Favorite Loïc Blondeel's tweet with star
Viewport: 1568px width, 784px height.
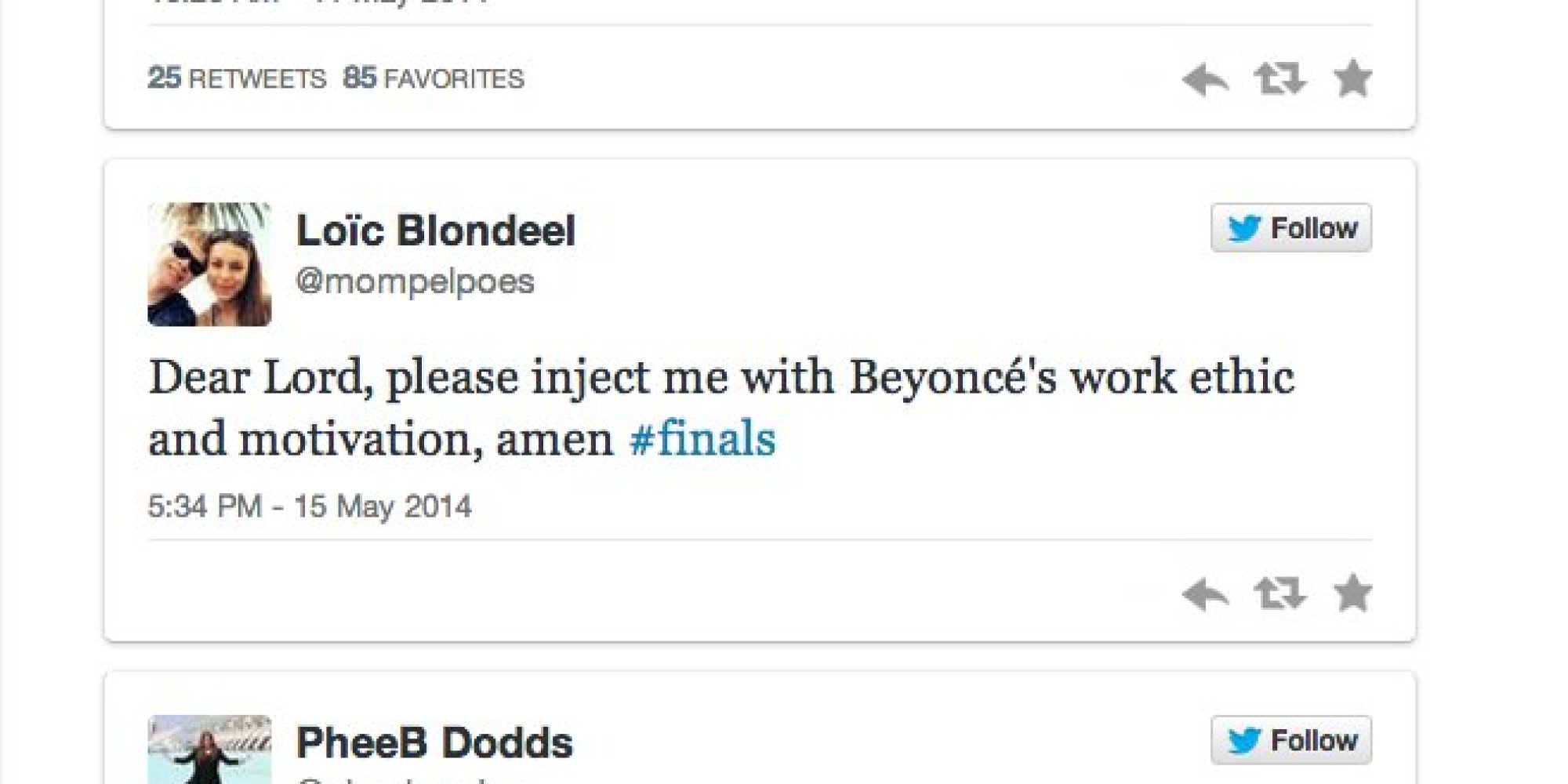click(1352, 593)
